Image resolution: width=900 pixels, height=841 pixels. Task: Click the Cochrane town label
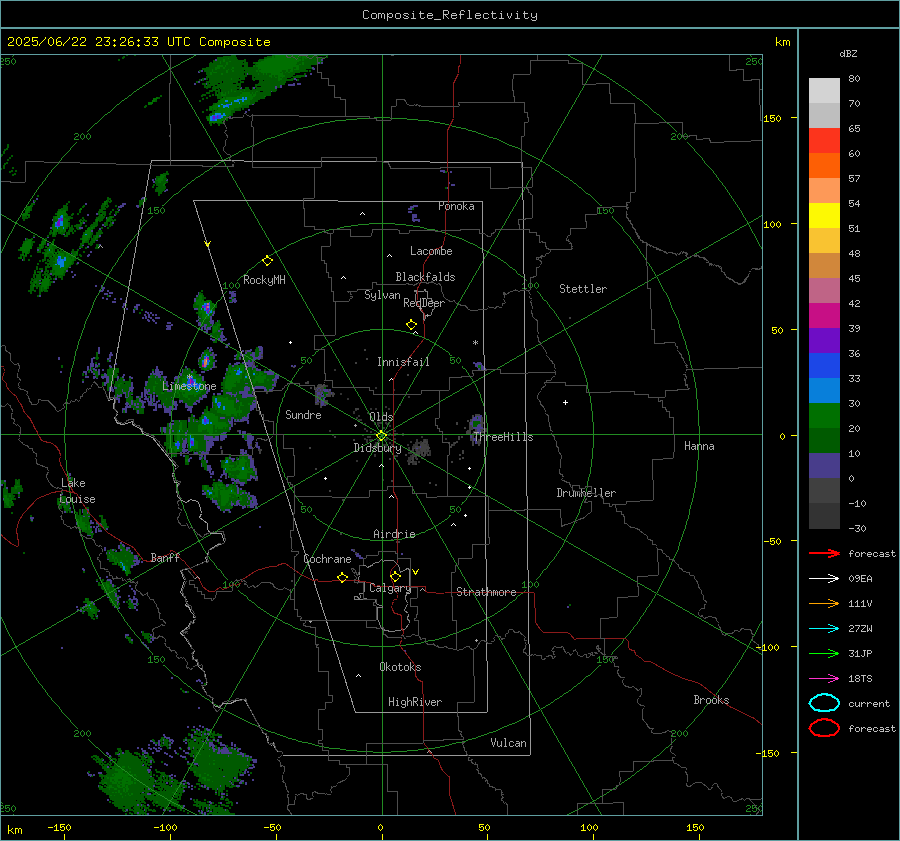(327, 559)
